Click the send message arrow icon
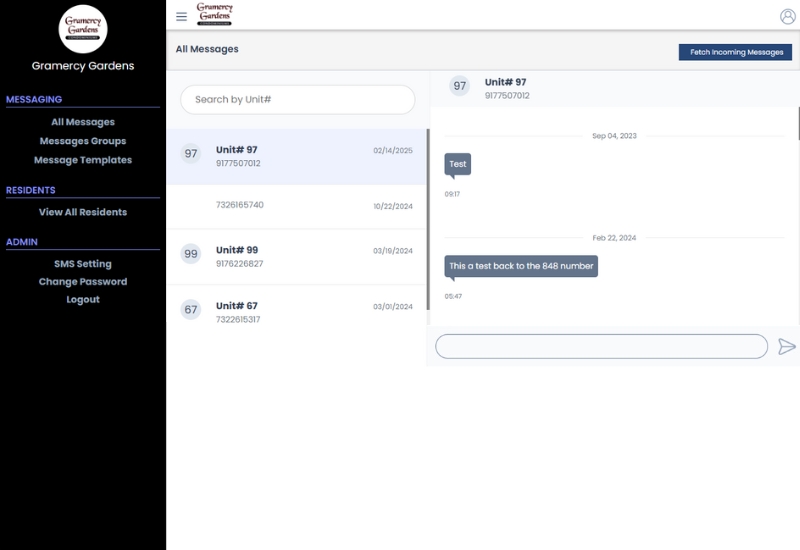Image resolution: width=800 pixels, height=550 pixels. coord(787,347)
